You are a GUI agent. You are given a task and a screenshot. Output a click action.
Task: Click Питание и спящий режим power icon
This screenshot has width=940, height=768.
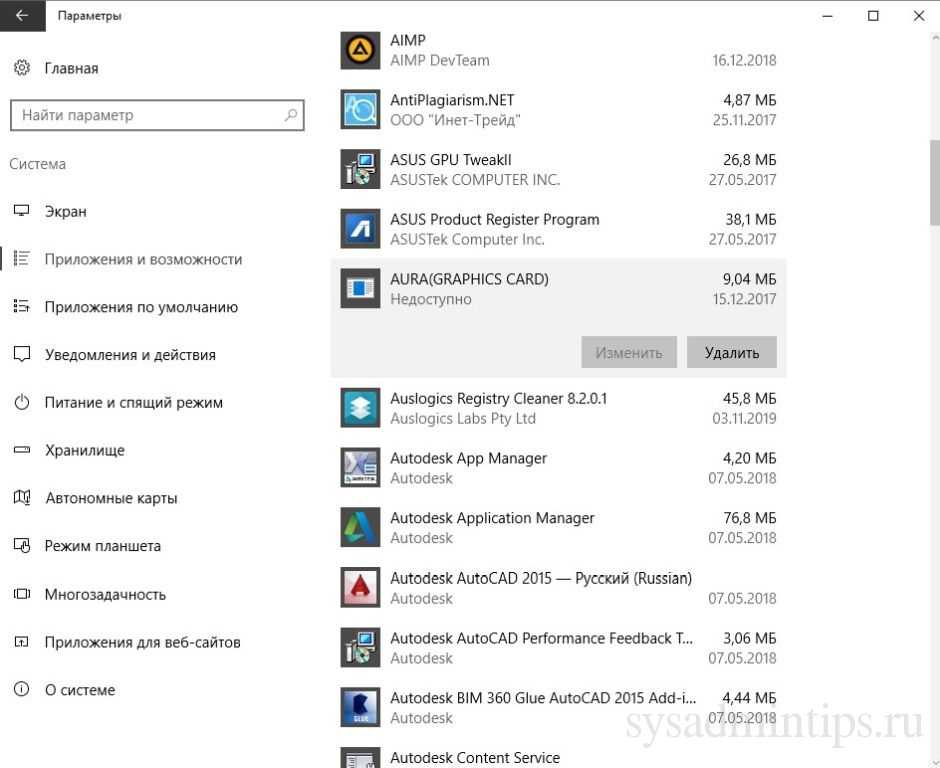[22, 402]
